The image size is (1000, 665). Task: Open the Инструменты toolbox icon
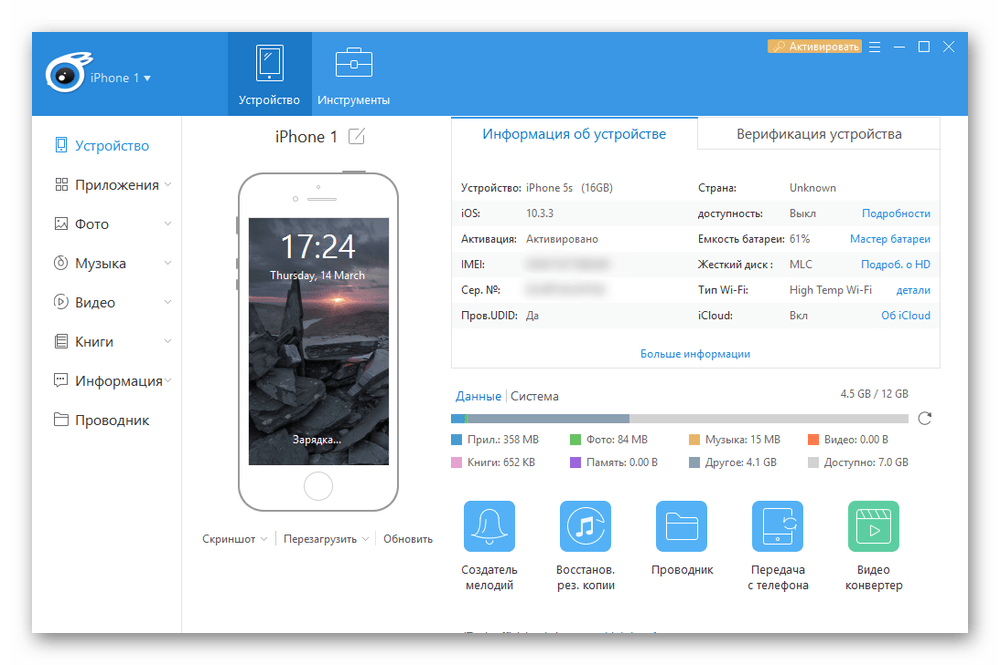(x=353, y=62)
